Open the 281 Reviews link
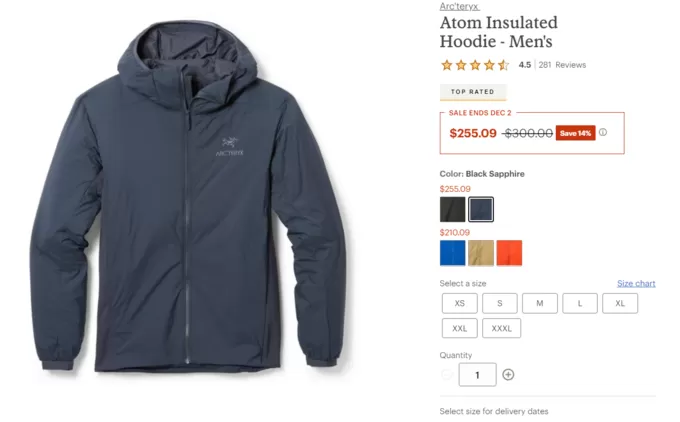680x422 pixels. pyautogui.click(x=562, y=65)
